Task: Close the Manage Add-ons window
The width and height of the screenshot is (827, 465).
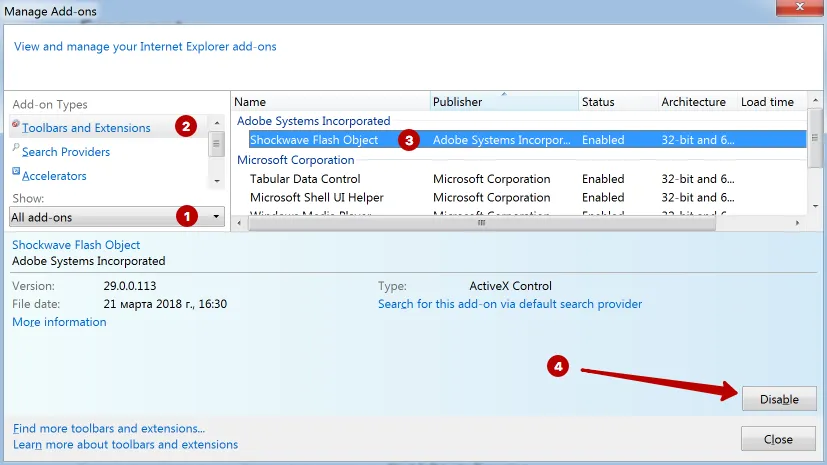Action: 799,7
